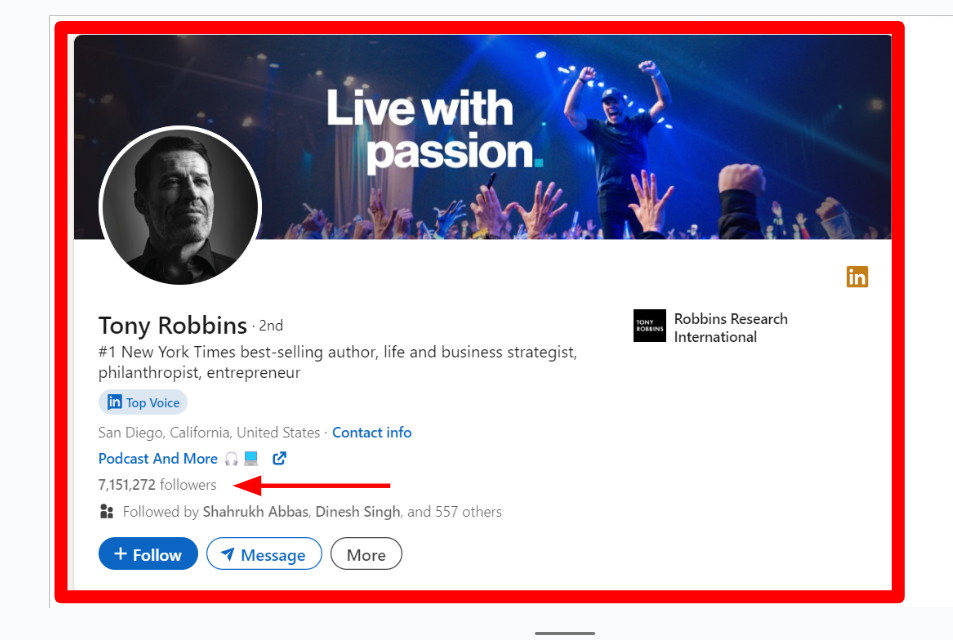View the 7,151,272 followers list
Viewport: 953px width, 640px height.
coord(156,484)
